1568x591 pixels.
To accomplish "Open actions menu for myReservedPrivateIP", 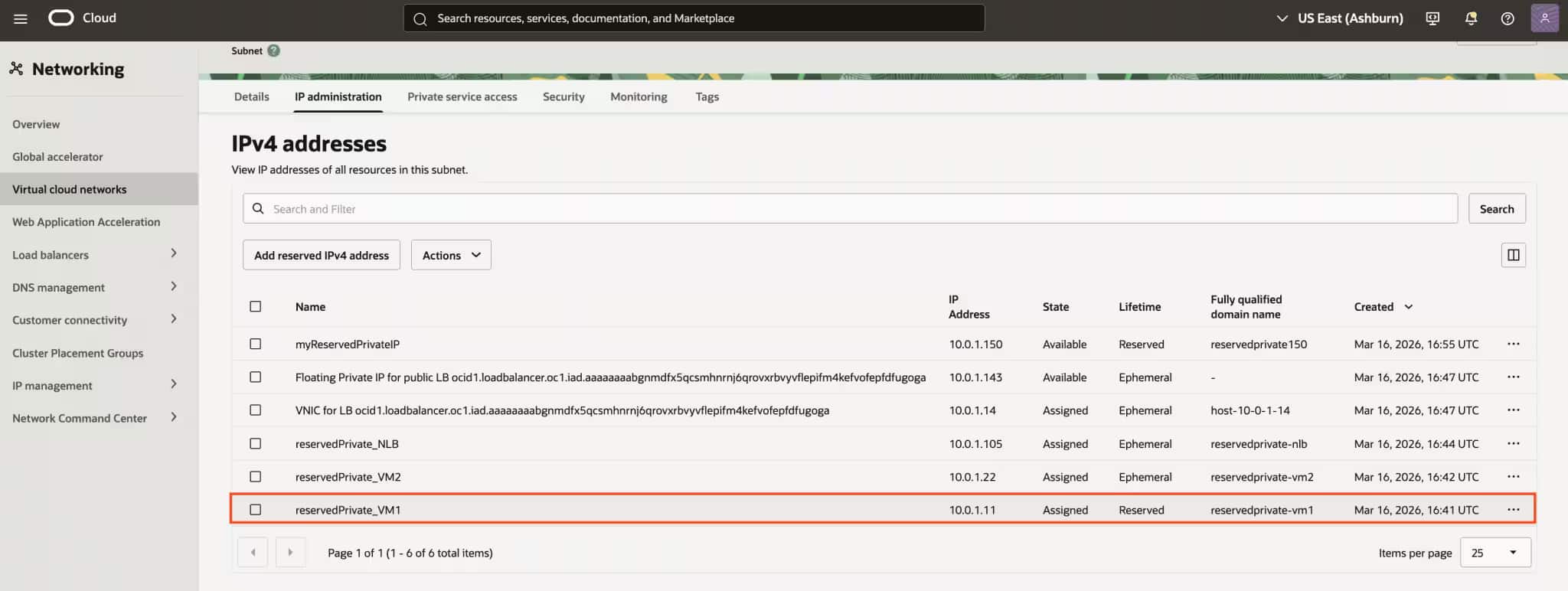I will pos(1513,344).
